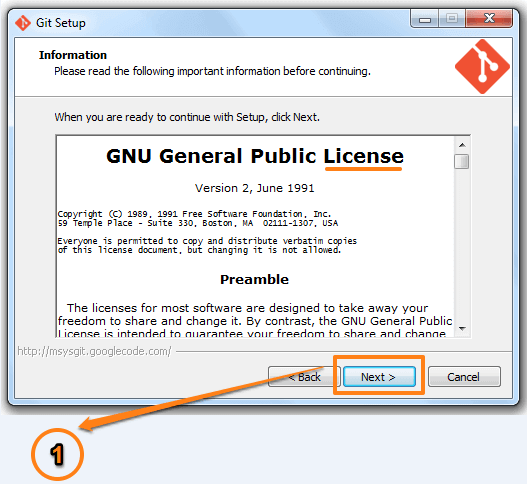Click Next to continue setup

(379, 377)
